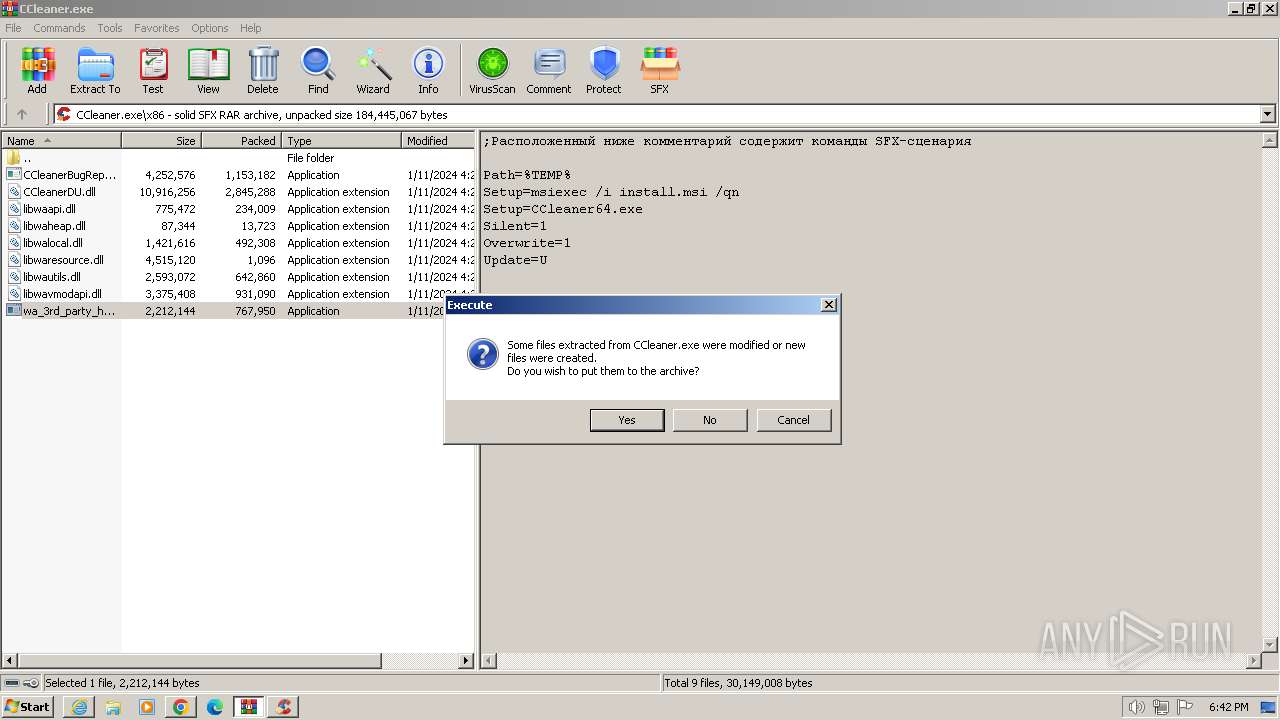Click the CCleaner taskbar icon

click(x=284, y=707)
